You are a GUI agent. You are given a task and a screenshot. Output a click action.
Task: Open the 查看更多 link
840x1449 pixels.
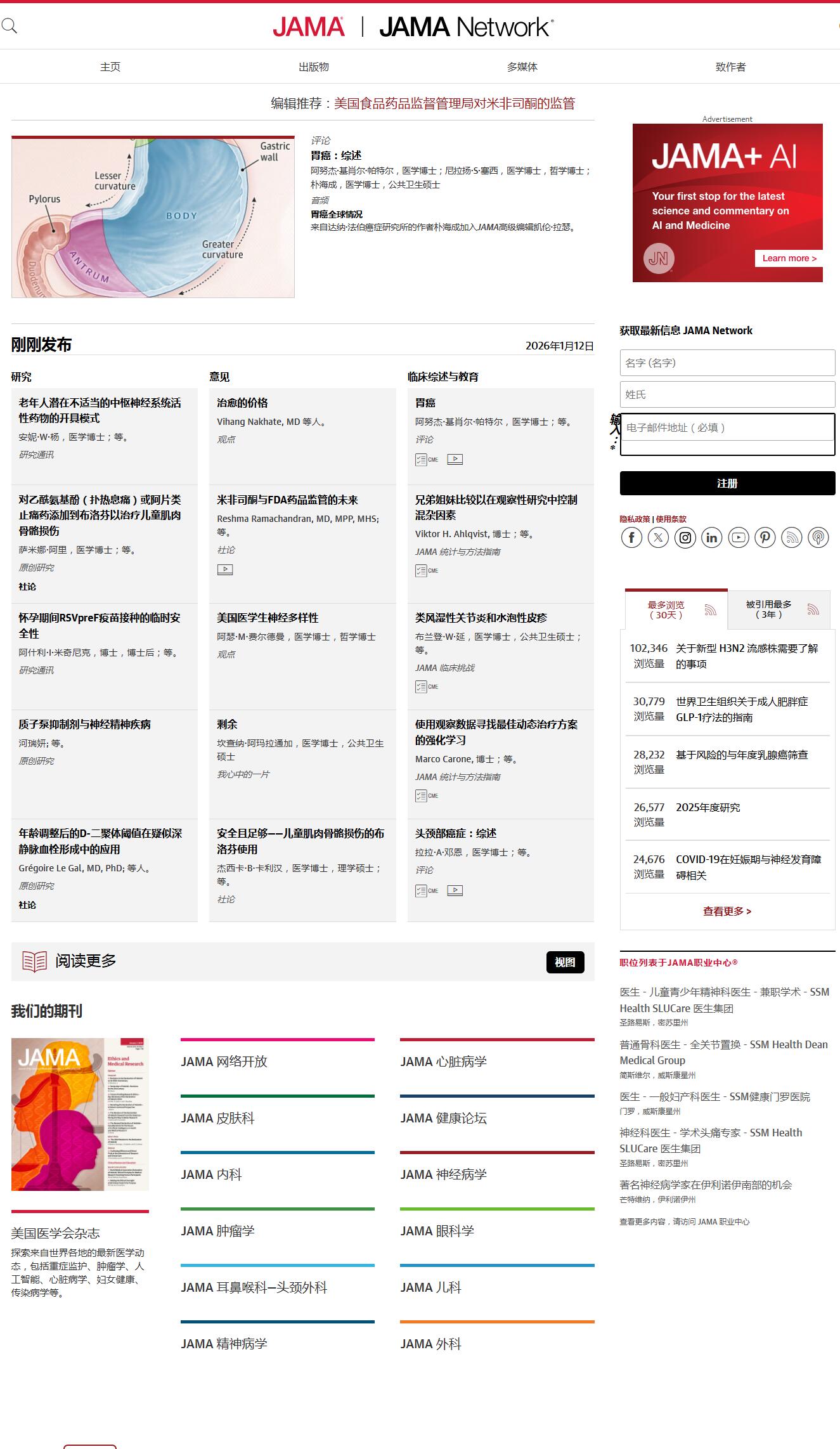click(727, 911)
